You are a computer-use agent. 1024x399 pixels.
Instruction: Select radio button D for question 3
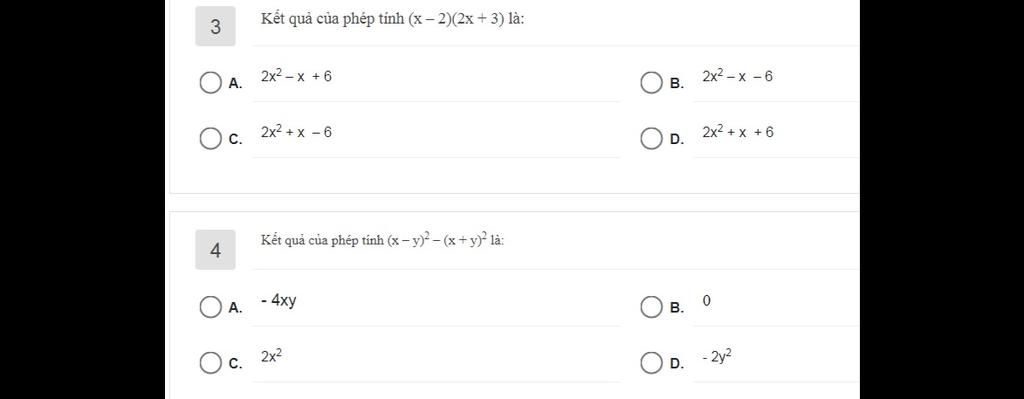651,139
